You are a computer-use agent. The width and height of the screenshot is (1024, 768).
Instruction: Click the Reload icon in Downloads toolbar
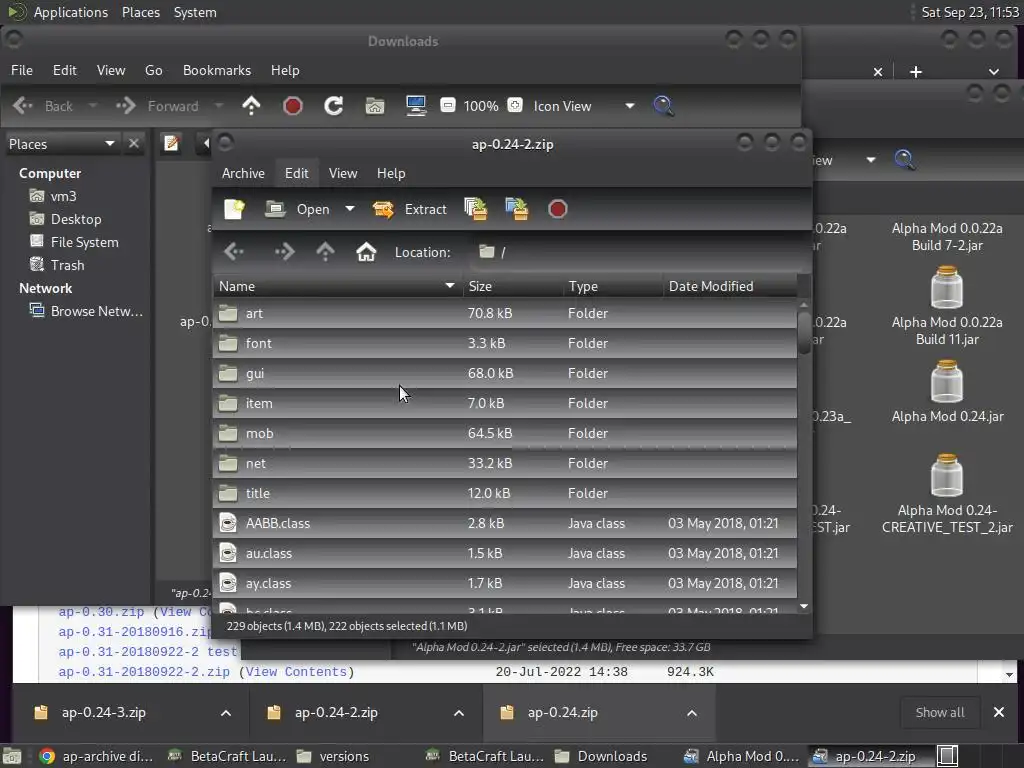(334, 106)
